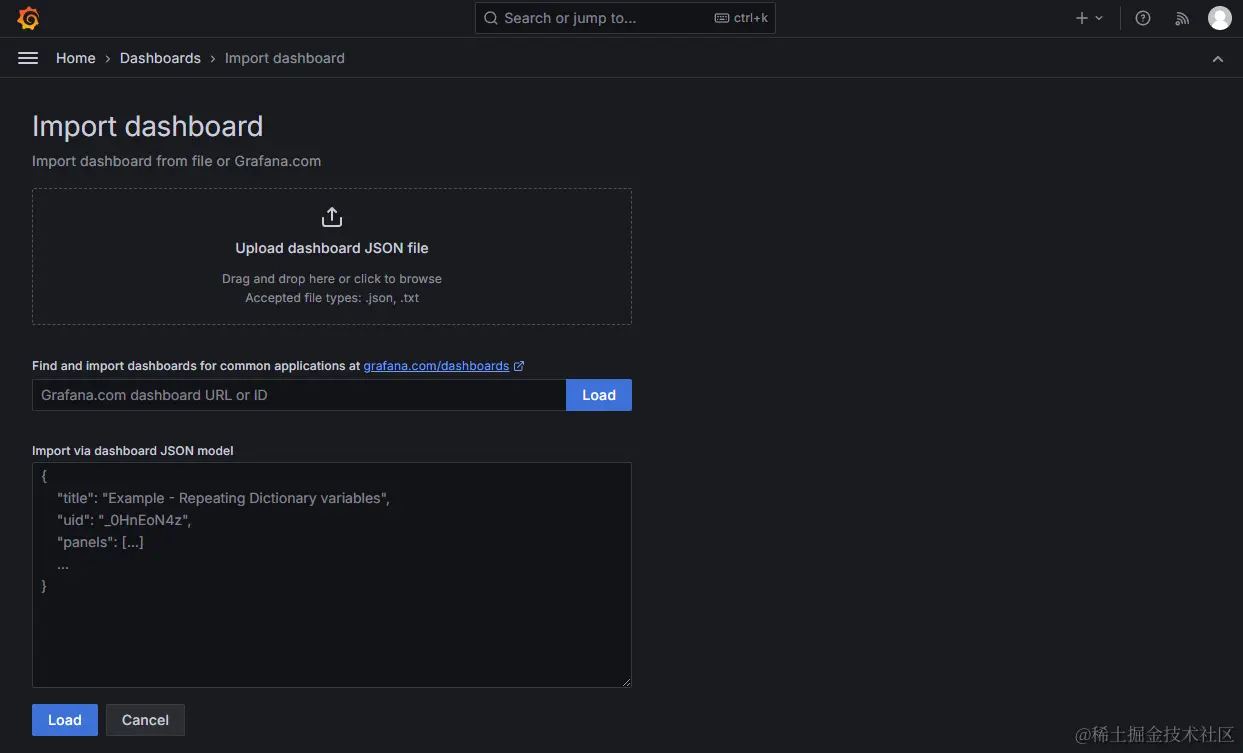This screenshot has height=753, width=1243.
Task: Focus the dashboard JSON model text area
Action: pos(332,575)
